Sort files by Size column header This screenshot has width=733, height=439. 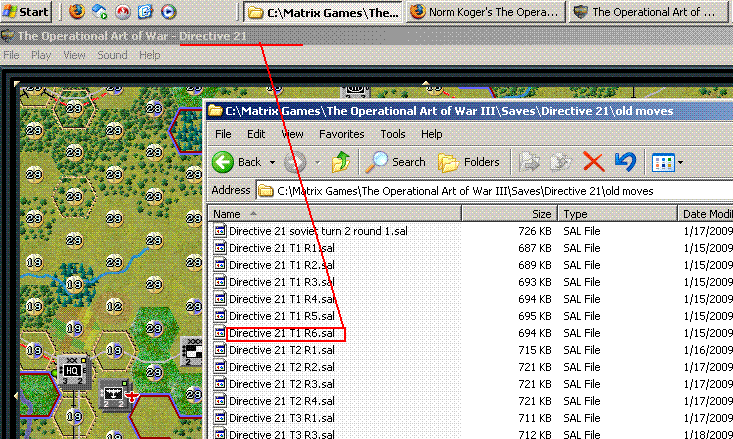pos(510,214)
